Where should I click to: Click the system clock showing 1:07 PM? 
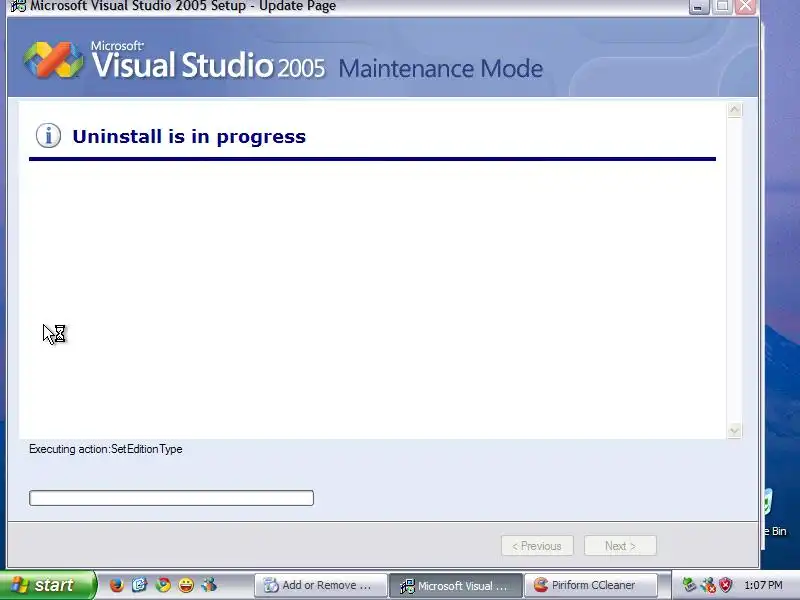tap(763, 585)
